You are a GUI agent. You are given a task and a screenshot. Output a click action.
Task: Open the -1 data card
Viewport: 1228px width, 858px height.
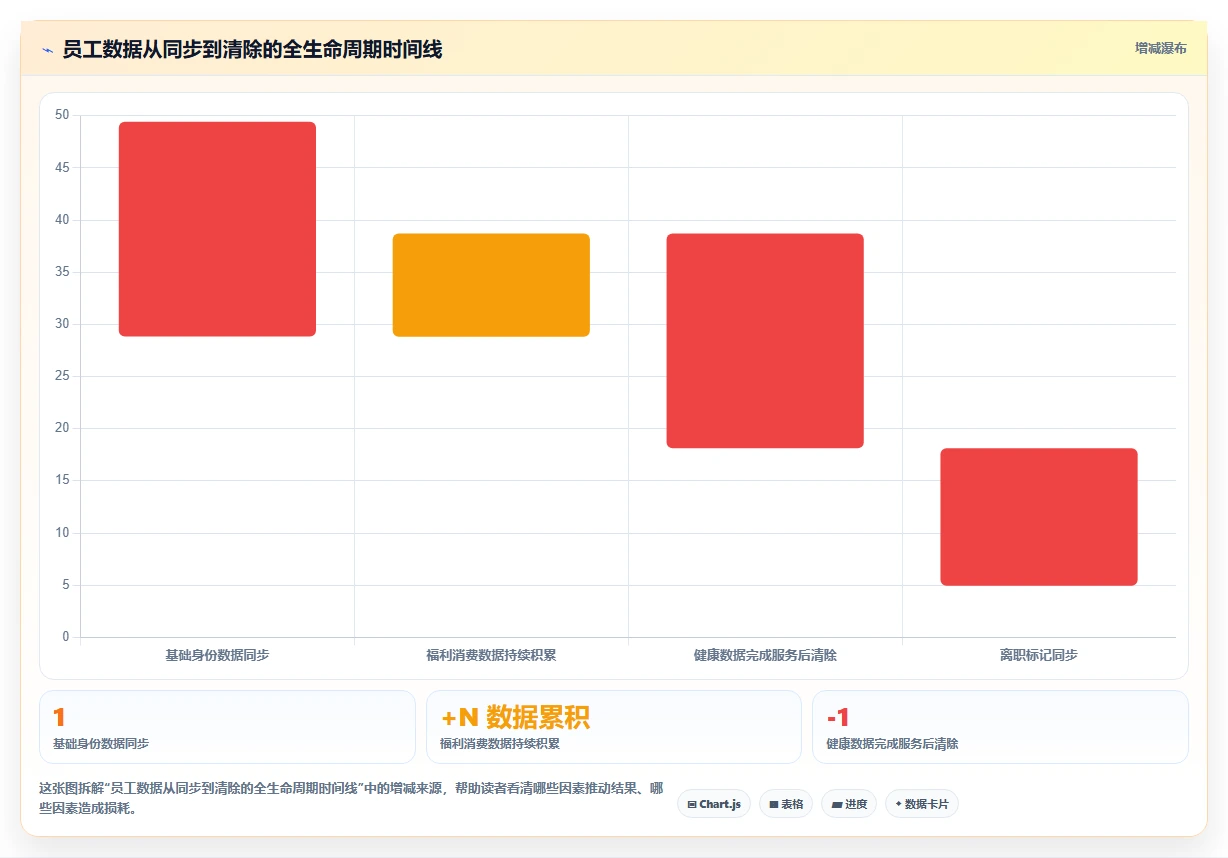[x=1000, y=727]
